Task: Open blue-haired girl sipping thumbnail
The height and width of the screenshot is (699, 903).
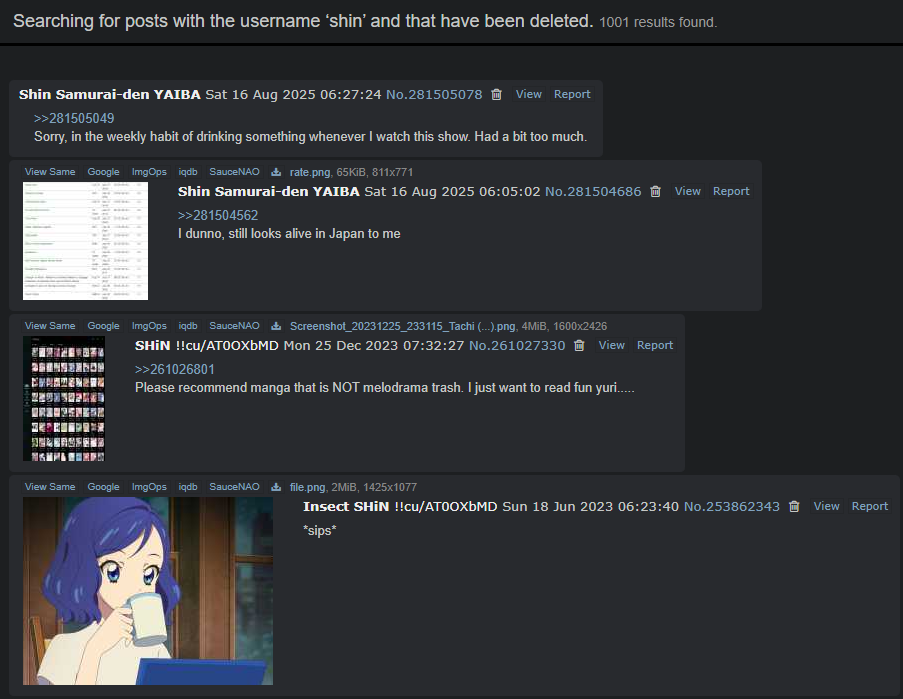Action: [148, 591]
